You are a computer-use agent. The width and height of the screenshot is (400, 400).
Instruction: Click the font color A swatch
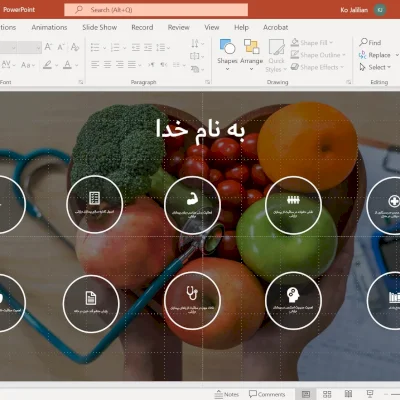pos(67,65)
